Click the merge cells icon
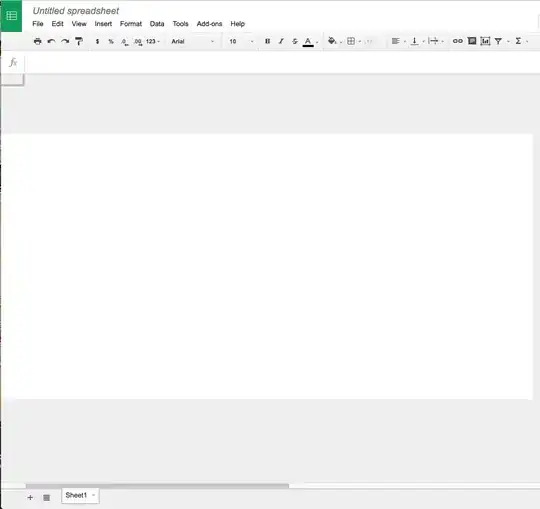The height and width of the screenshot is (509, 540). click(x=369, y=41)
